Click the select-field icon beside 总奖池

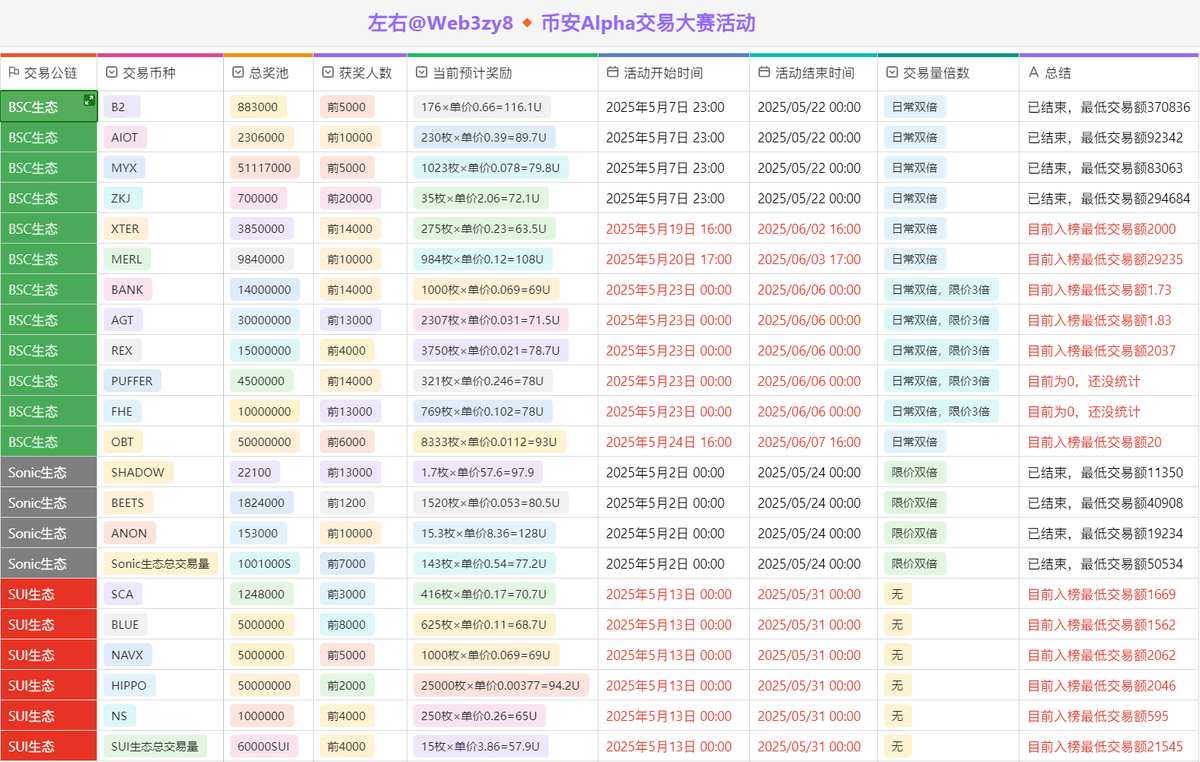click(238, 73)
